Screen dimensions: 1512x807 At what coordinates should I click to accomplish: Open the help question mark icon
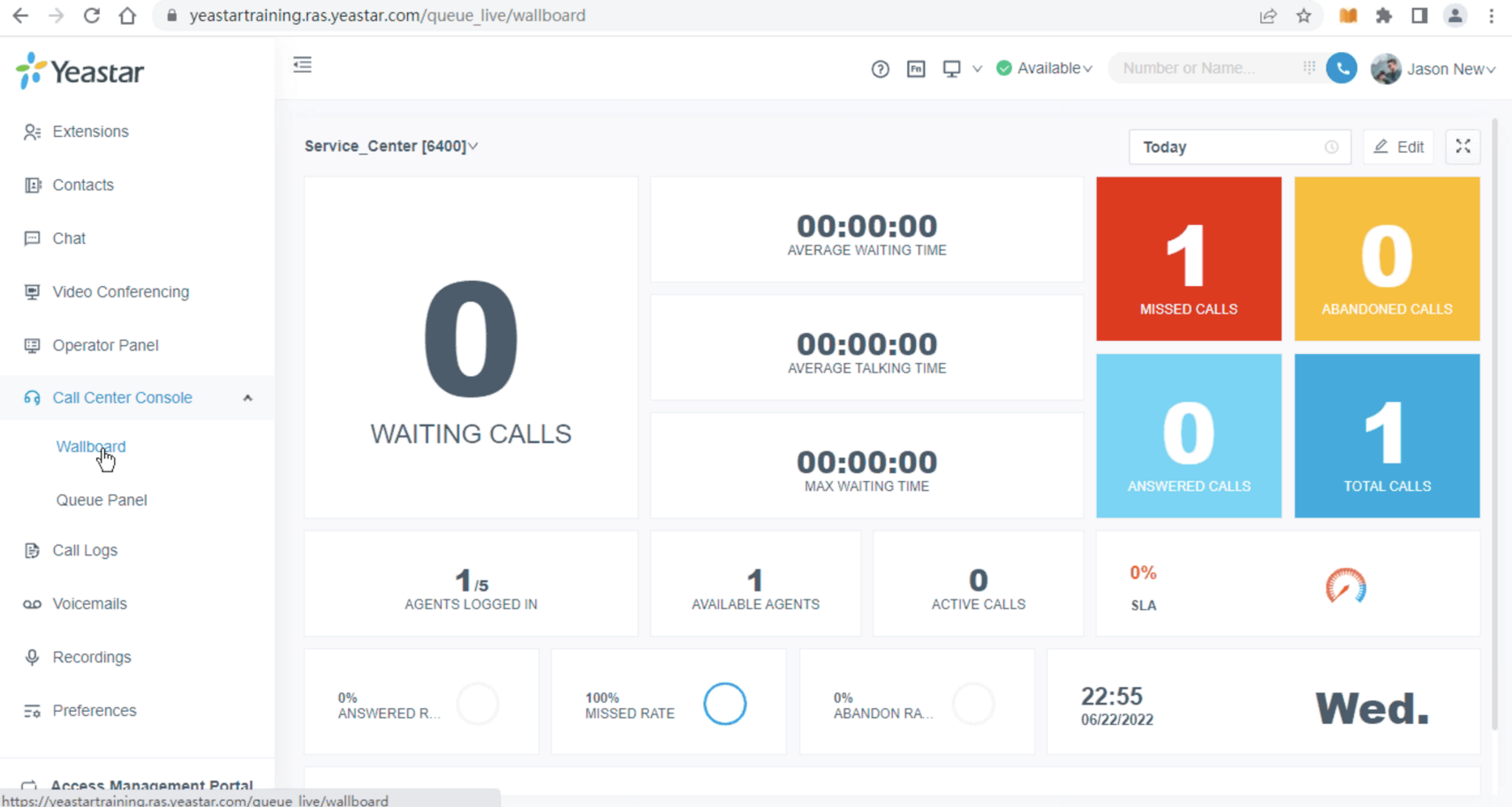point(880,69)
